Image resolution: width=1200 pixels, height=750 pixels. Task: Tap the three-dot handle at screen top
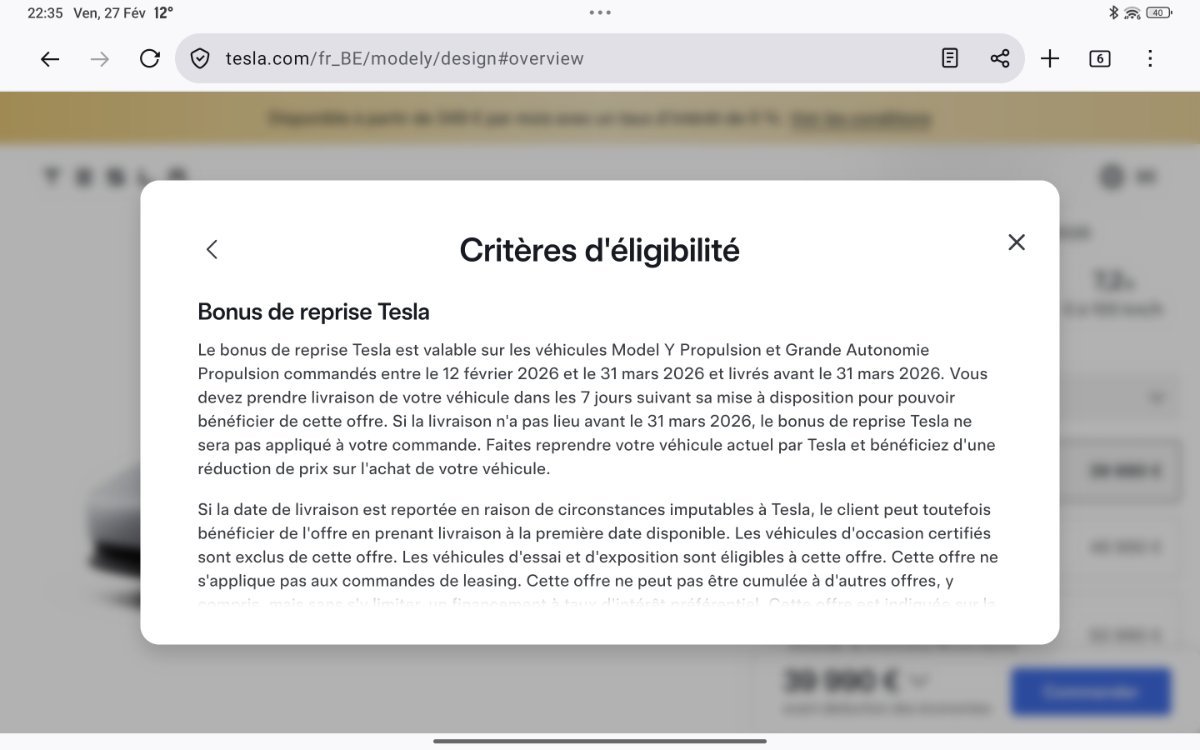600,13
